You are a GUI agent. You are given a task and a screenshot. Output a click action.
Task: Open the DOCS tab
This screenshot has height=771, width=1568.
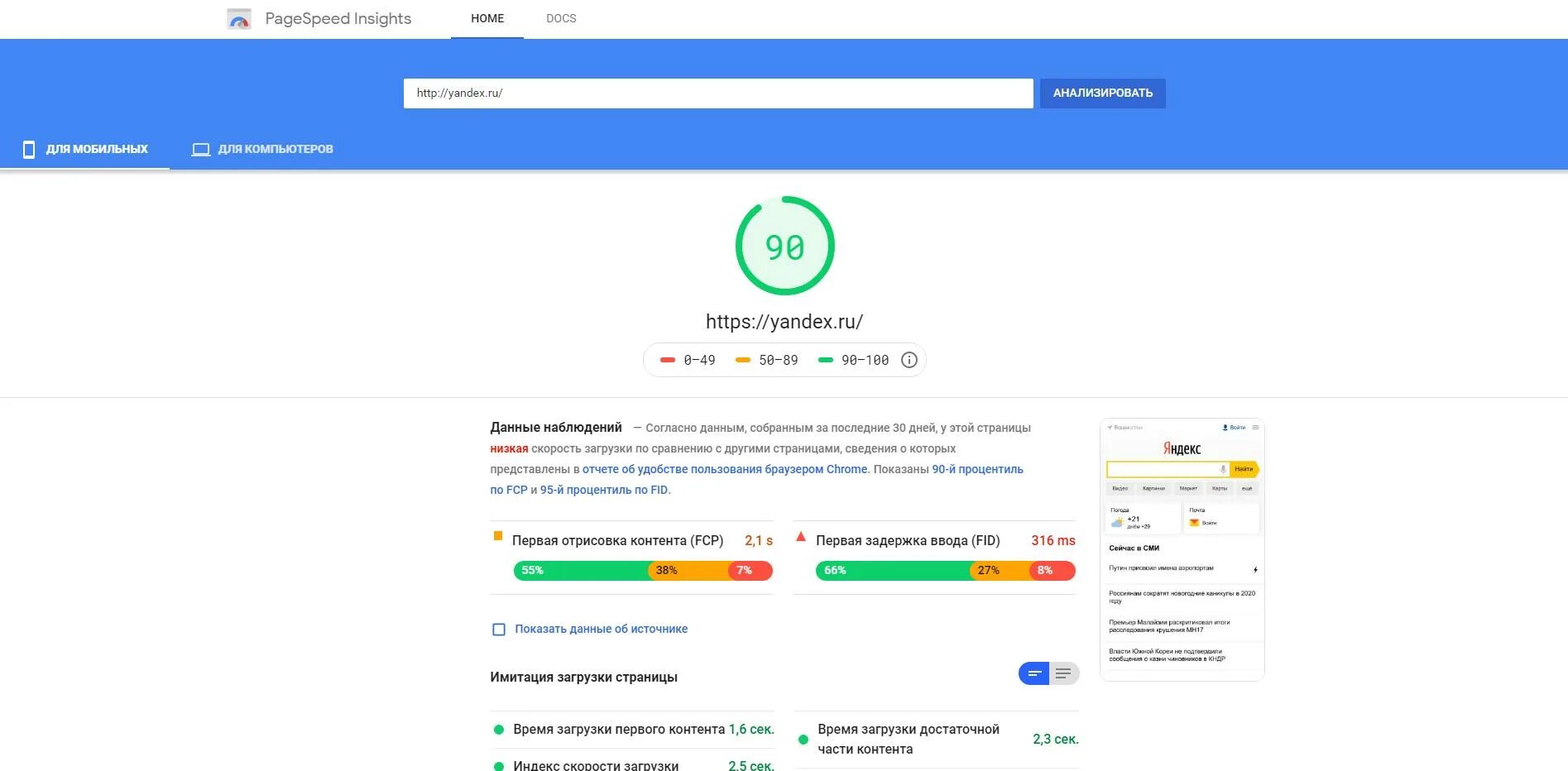pos(561,18)
